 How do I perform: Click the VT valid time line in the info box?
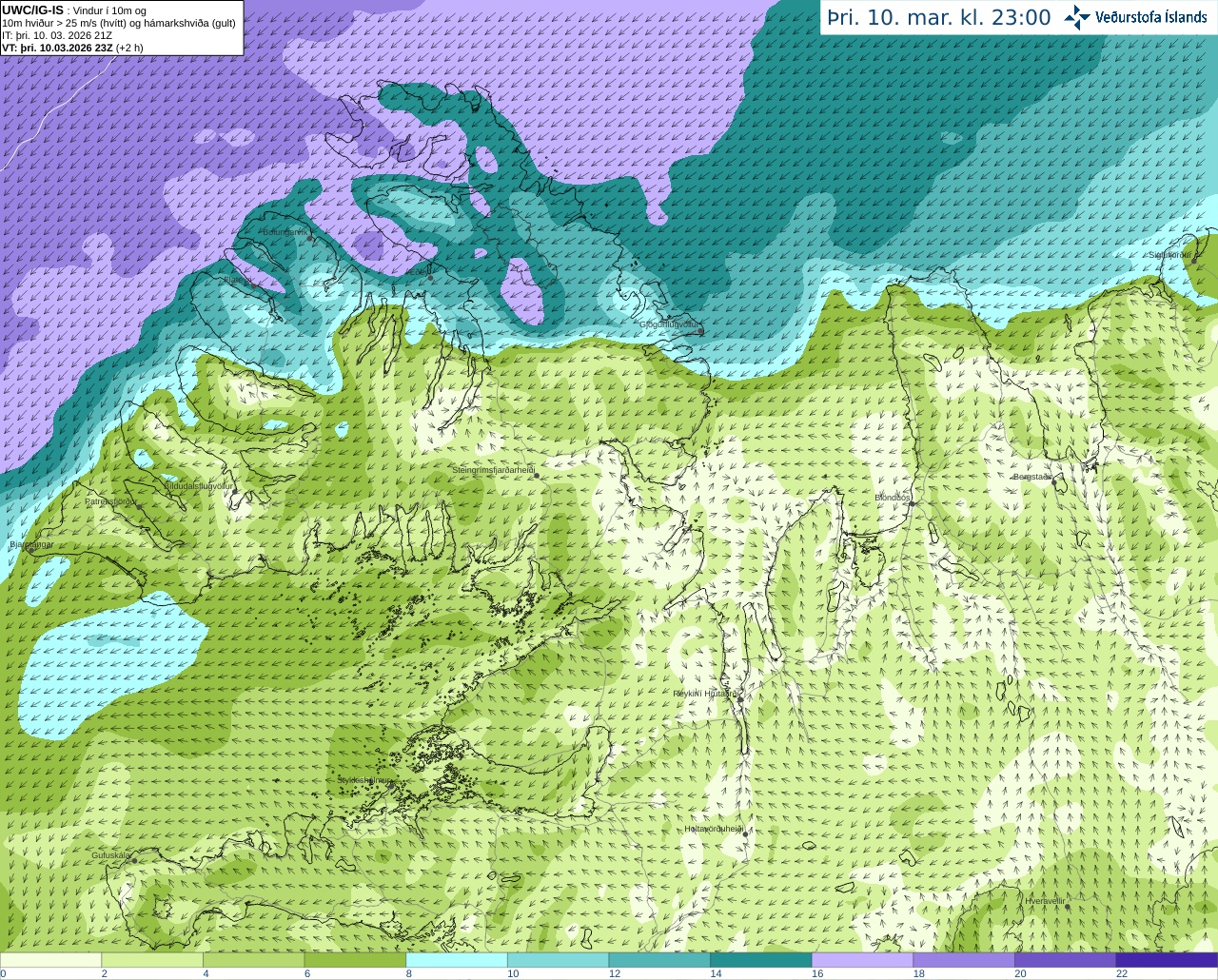coord(72,48)
